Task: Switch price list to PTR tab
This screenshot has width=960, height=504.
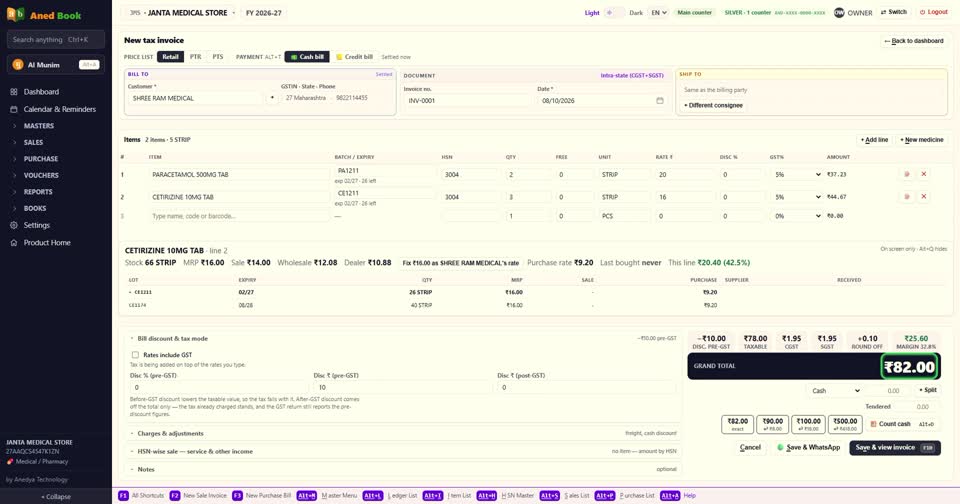Action: tap(195, 57)
